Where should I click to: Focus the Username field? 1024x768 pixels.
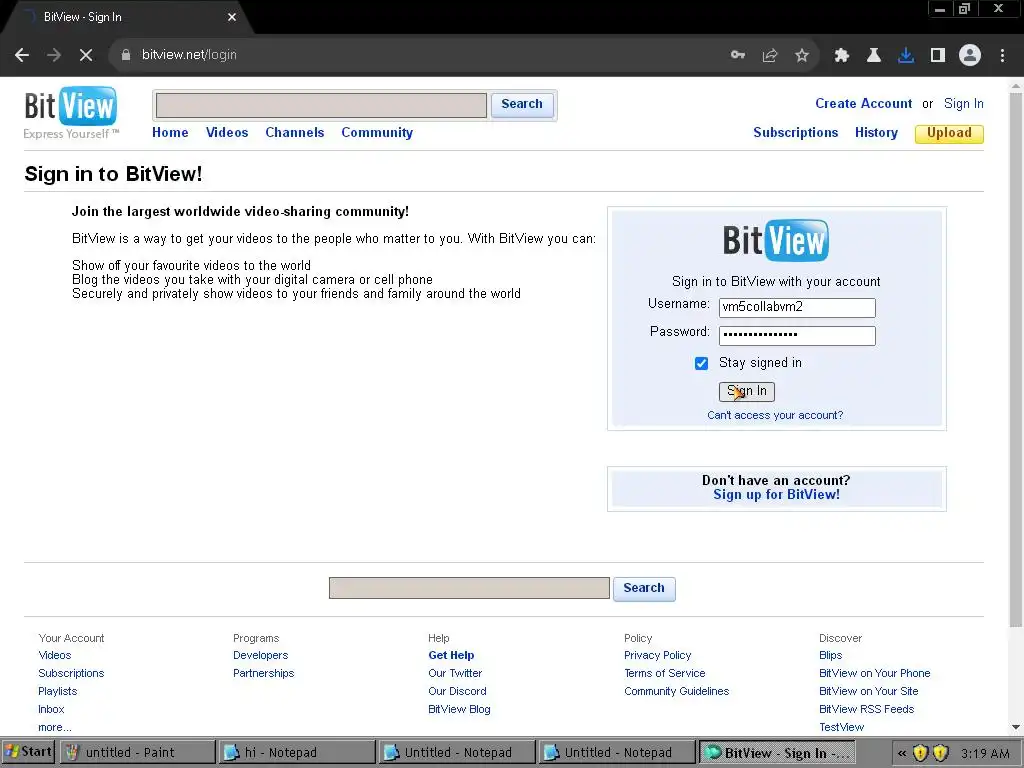(x=797, y=308)
